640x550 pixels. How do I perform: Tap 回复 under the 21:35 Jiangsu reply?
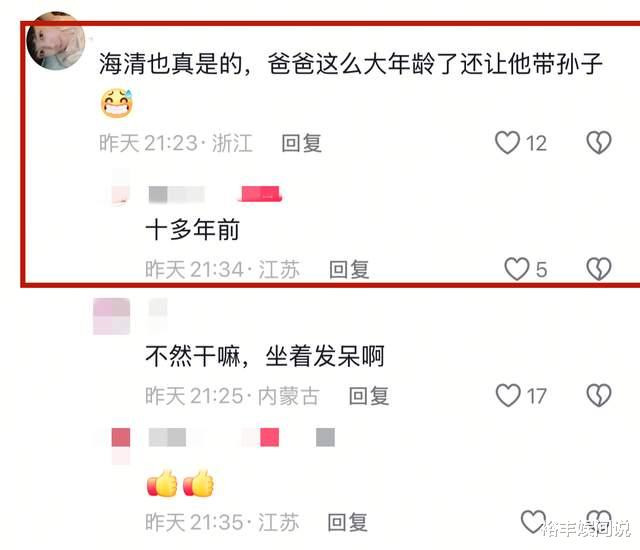(x=348, y=523)
